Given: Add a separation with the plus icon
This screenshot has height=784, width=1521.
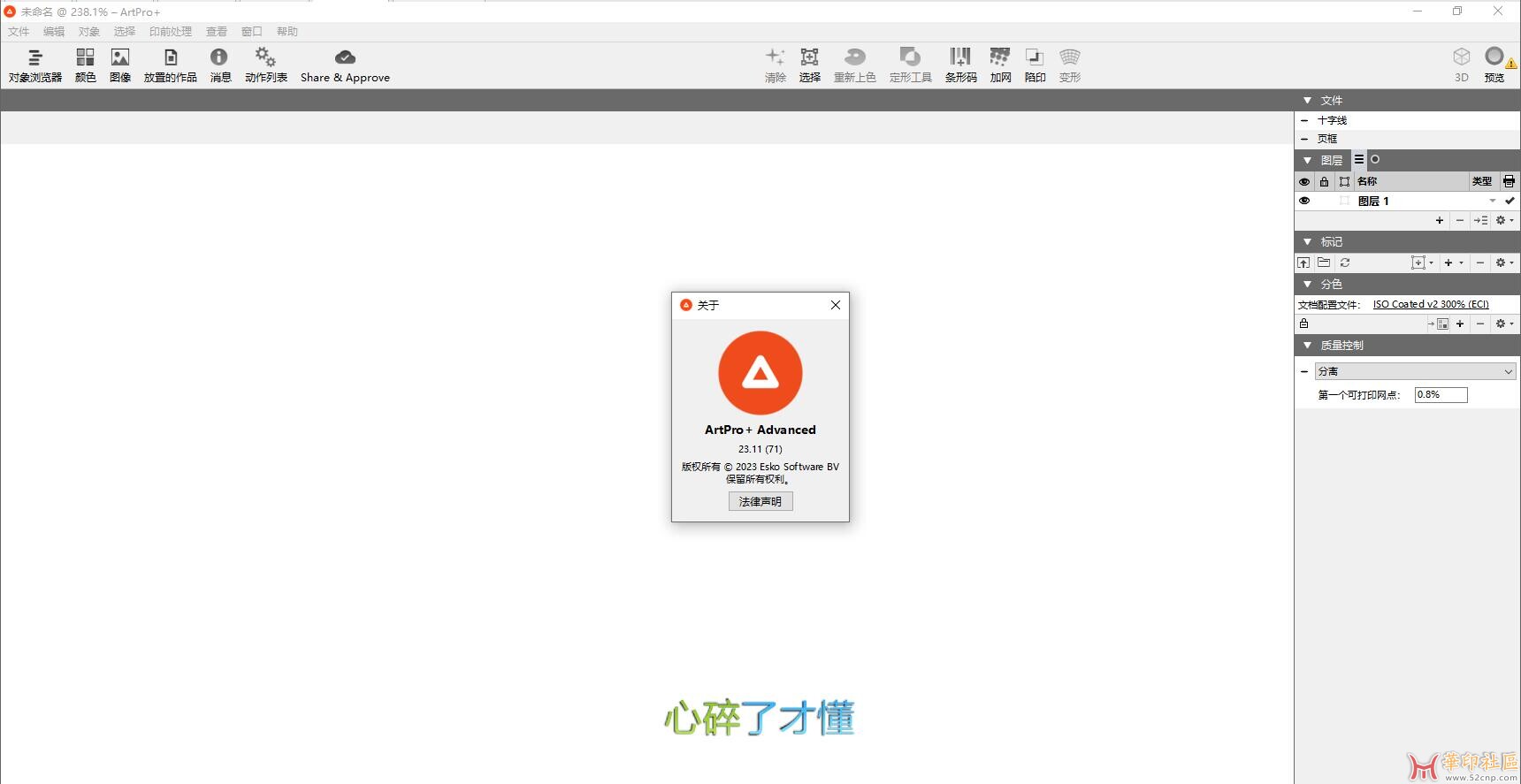Looking at the screenshot, I should pyautogui.click(x=1460, y=323).
